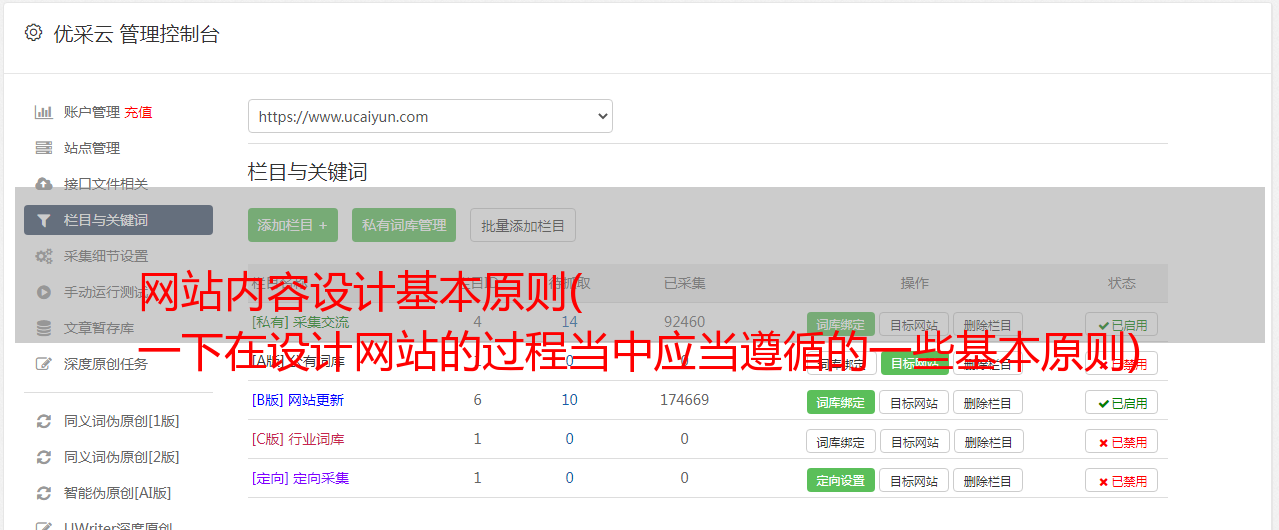Click the 添加栏目 + button
Screen dimensions: 1279x530
293,225
